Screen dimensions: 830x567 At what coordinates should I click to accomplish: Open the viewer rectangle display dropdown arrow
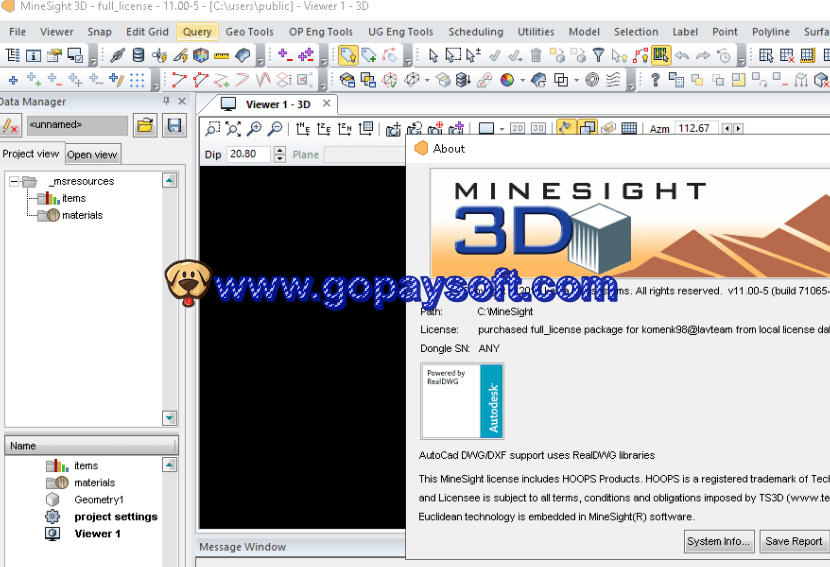[501, 129]
